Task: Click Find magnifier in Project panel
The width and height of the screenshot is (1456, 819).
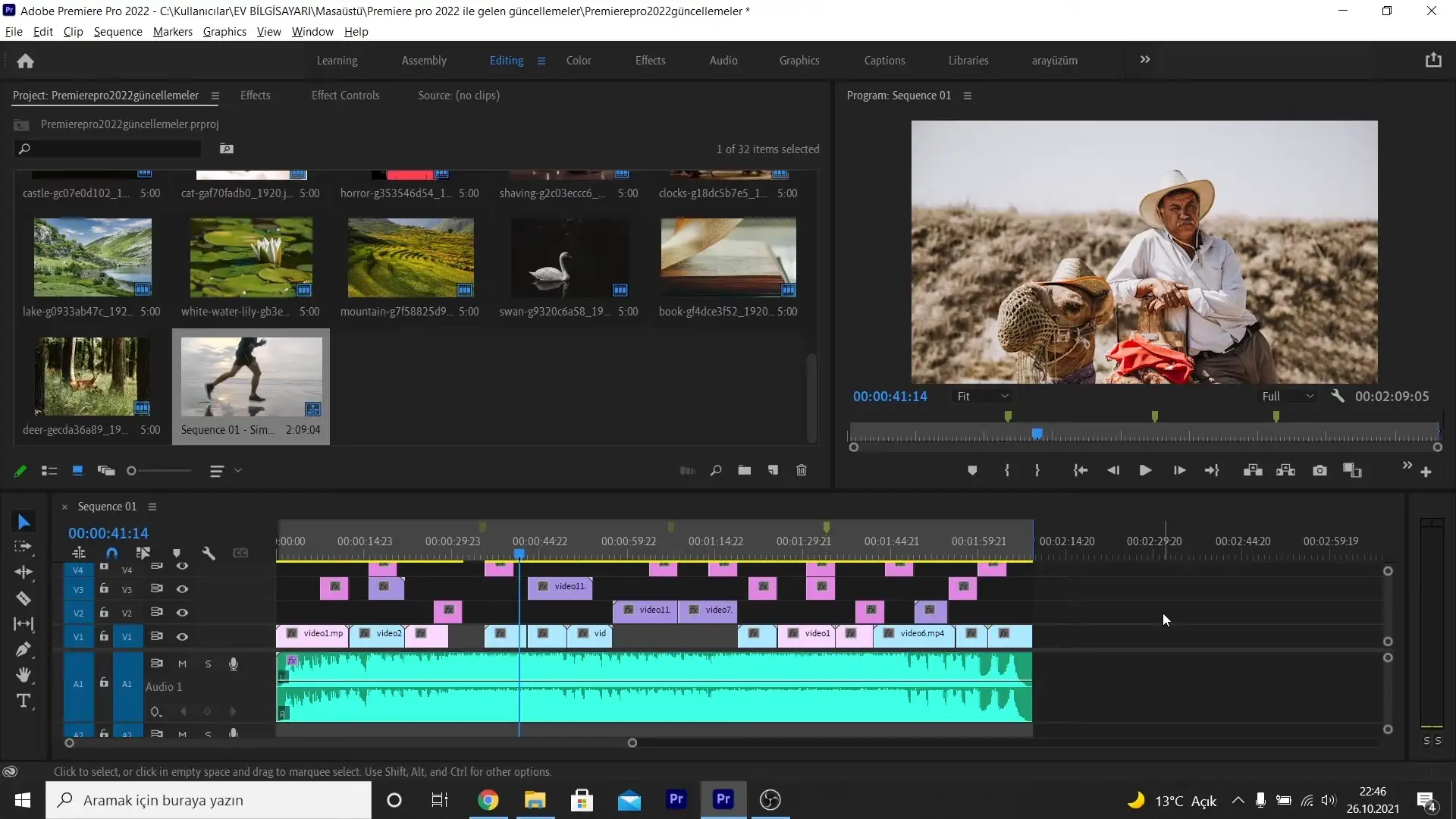Action: [715, 470]
